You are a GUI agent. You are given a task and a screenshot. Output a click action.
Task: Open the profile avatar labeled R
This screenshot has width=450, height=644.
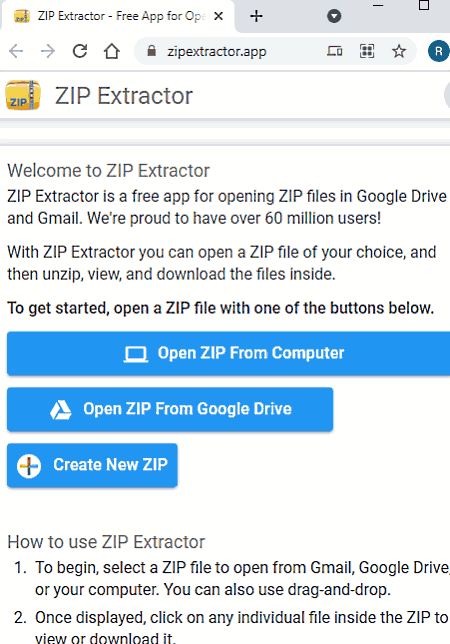coord(439,51)
